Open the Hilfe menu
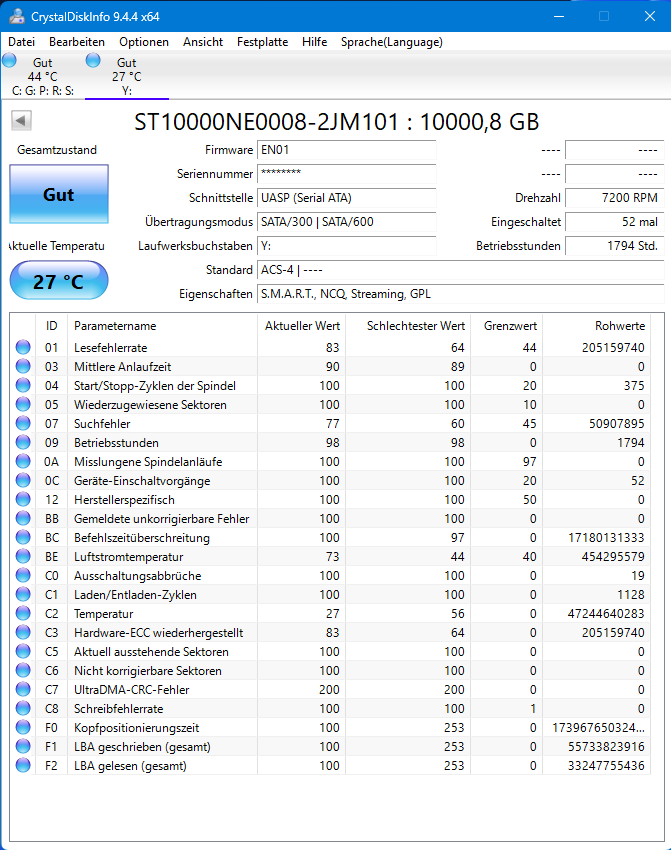 [x=314, y=42]
